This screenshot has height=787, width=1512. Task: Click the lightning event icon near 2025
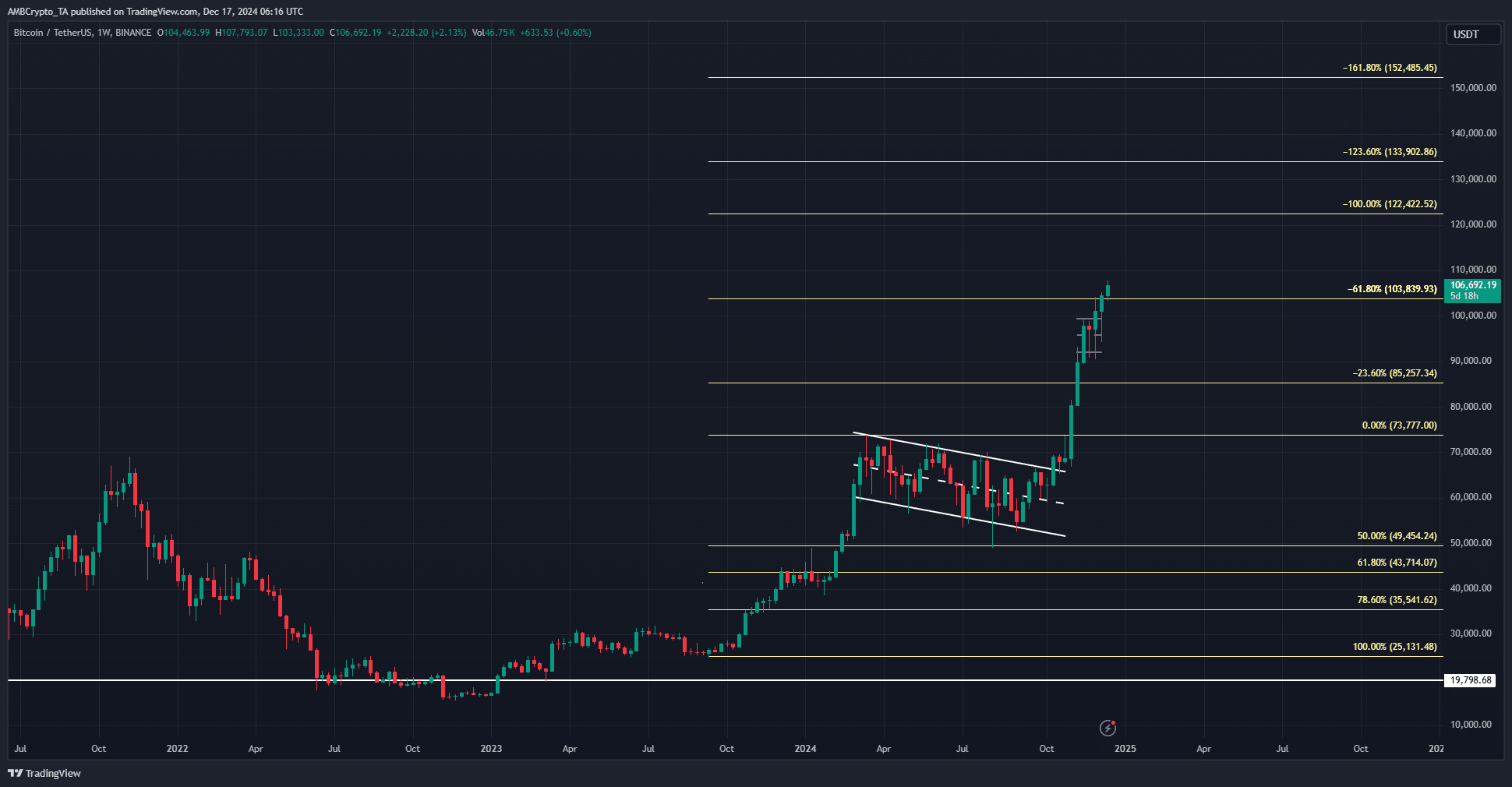click(1108, 728)
